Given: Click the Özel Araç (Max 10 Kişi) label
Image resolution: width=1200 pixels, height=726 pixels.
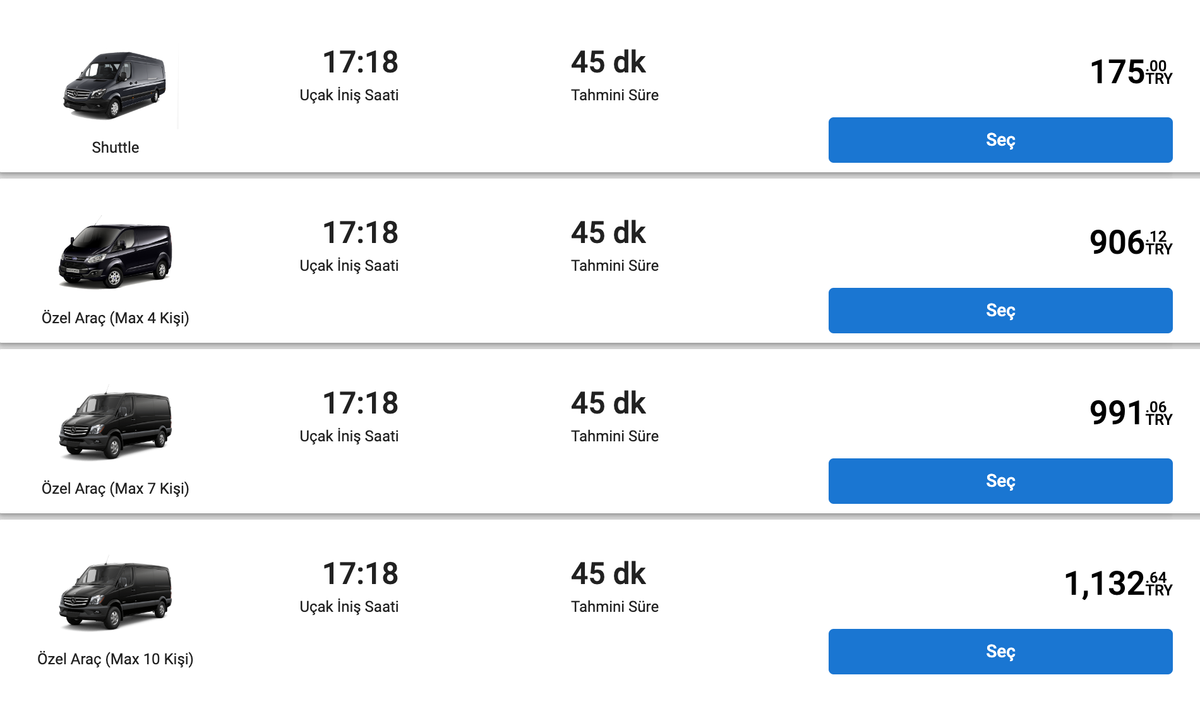Looking at the screenshot, I should [115, 659].
